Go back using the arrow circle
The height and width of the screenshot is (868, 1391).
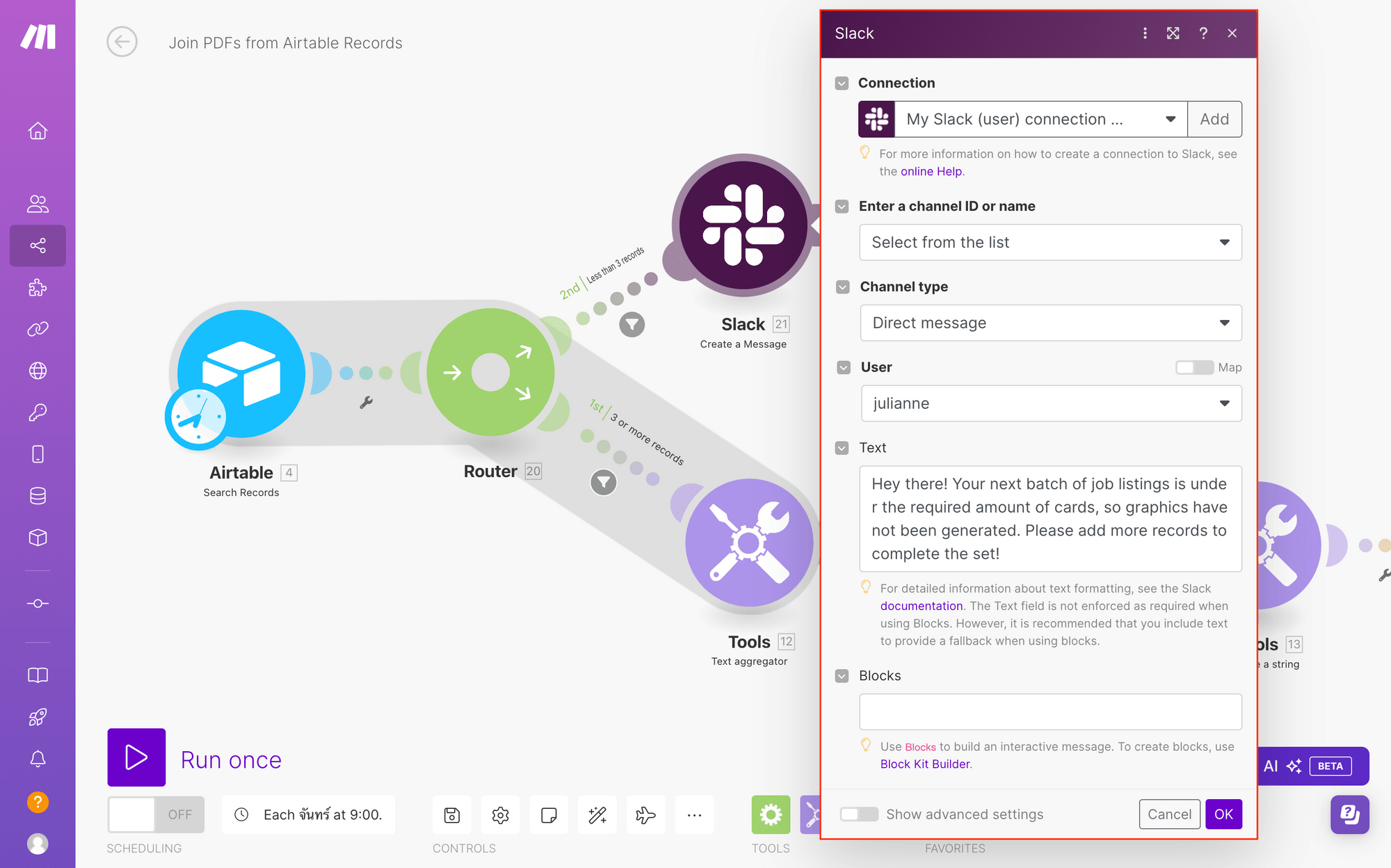click(x=122, y=42)
